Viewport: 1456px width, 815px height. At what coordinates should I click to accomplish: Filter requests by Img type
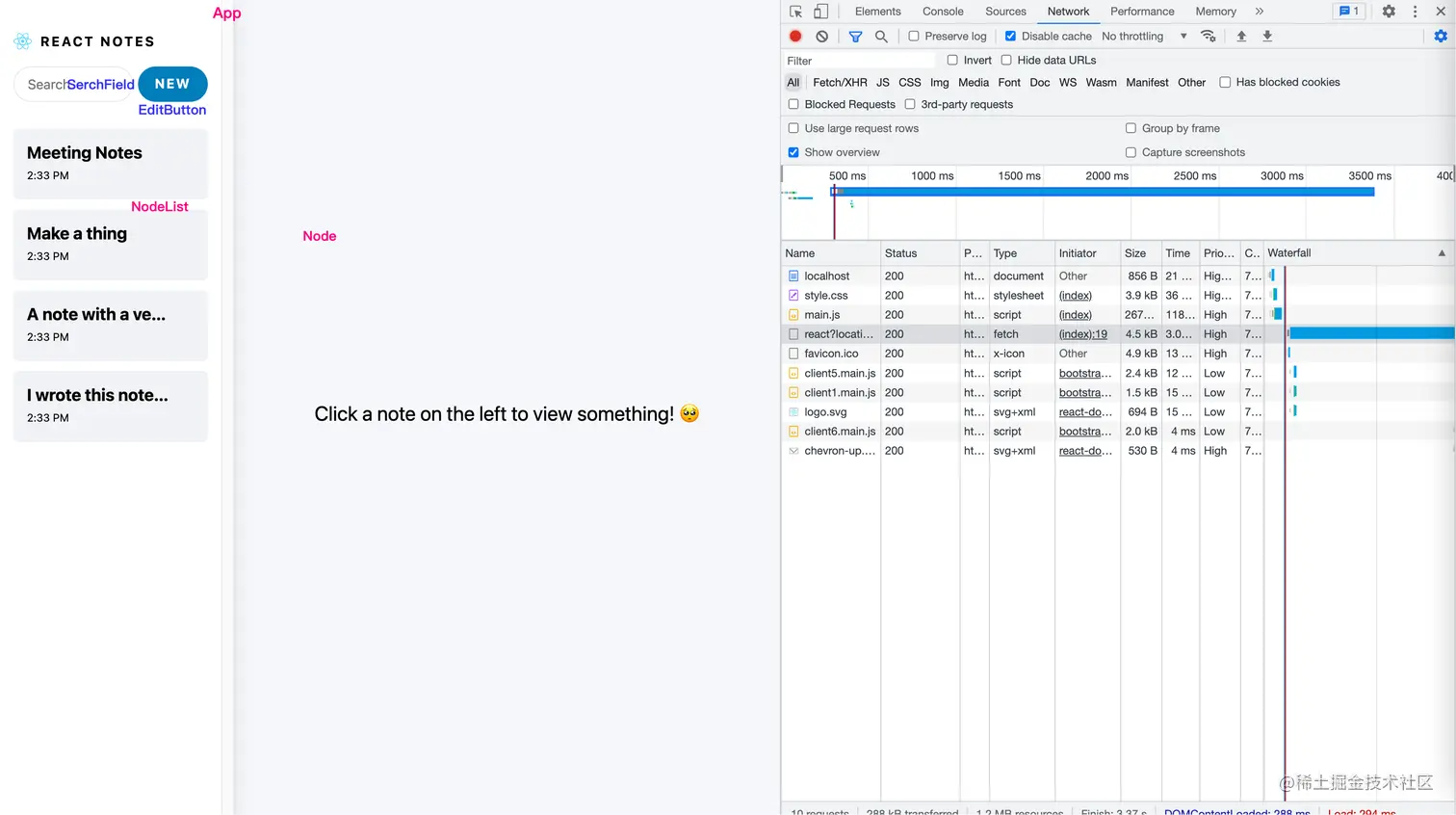[x=940, y=82]
